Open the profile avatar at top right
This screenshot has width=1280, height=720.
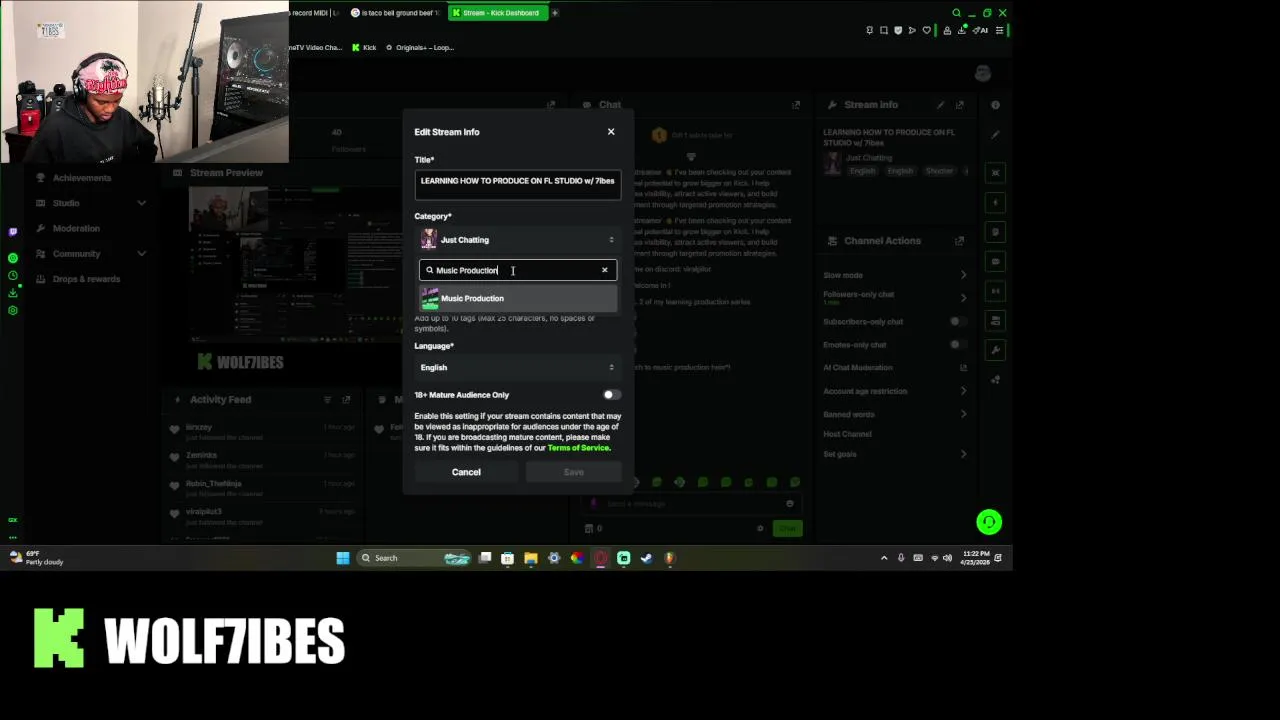(983, 73)
